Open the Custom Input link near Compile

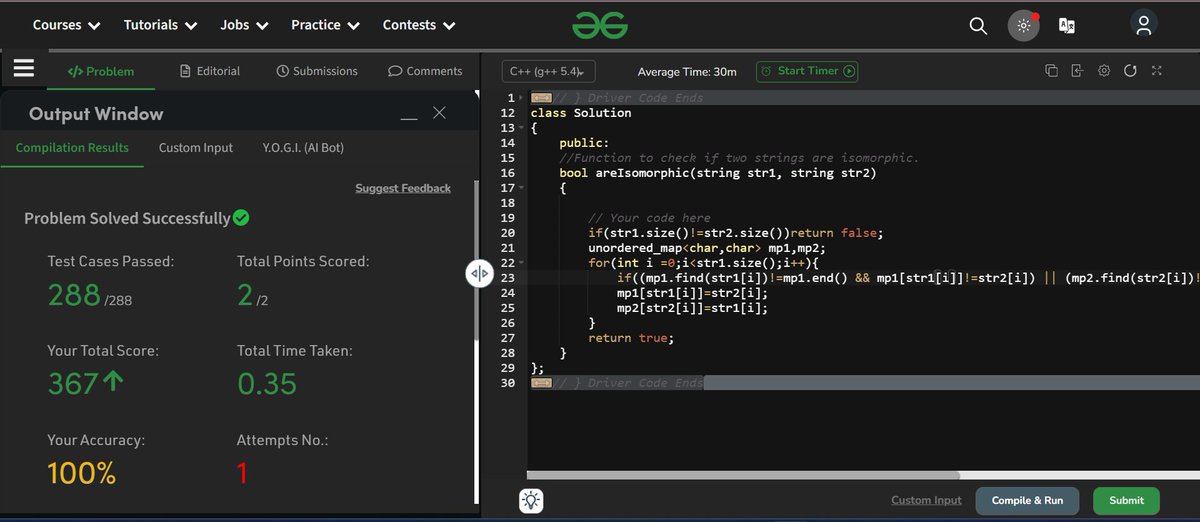(926, 500)
